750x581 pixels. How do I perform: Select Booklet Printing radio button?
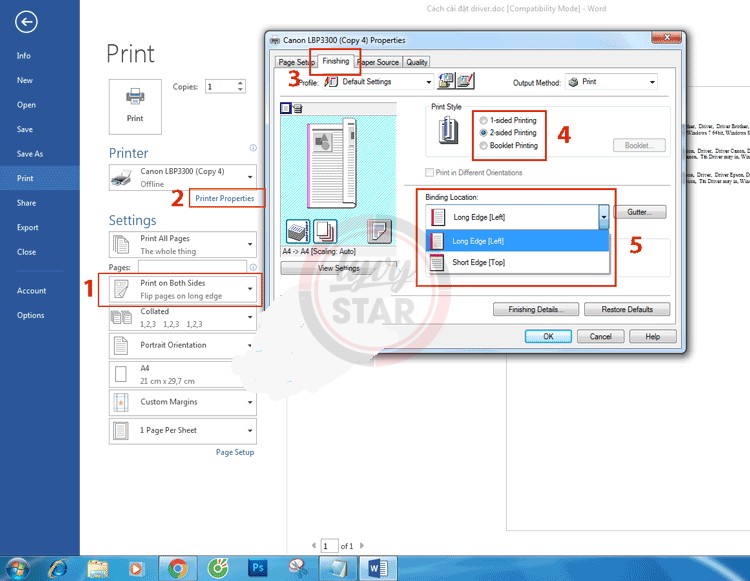point(483,145)
